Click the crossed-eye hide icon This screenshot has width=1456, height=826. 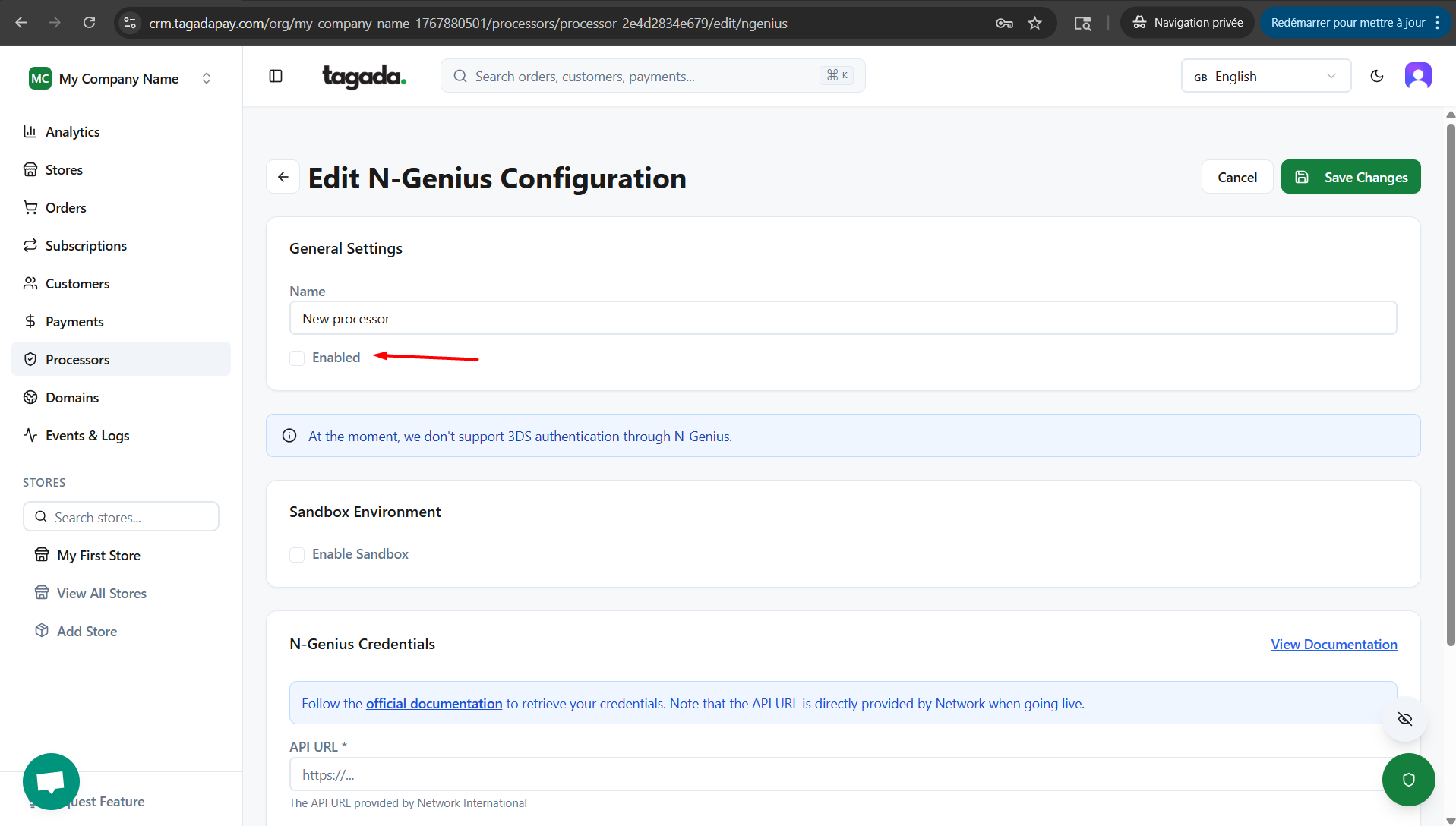pyautogui.click(x=1404, y=719)
